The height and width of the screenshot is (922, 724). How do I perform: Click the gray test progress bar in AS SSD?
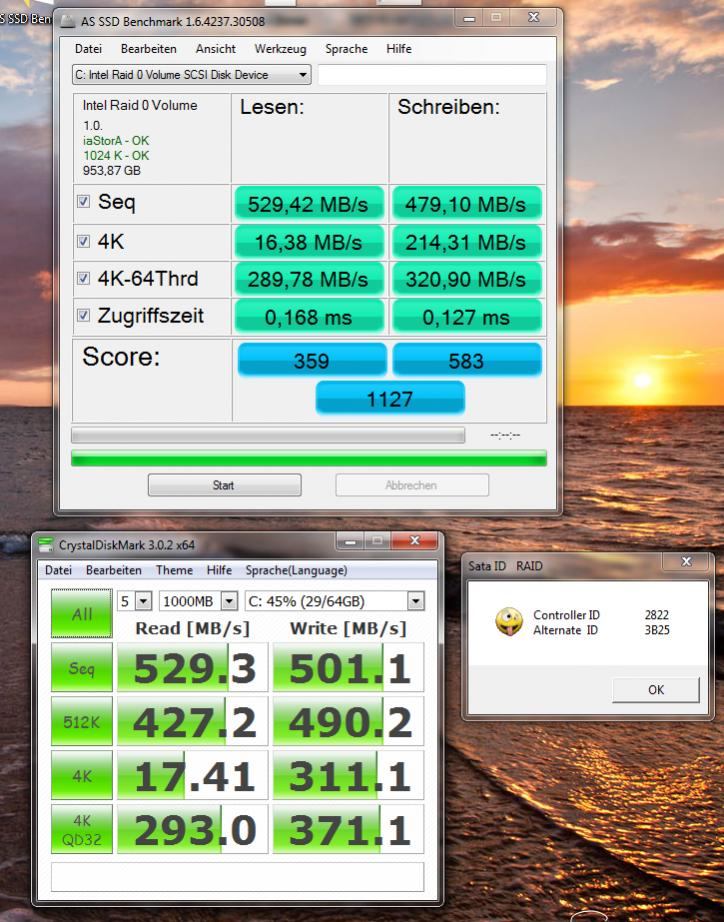click(268, 435)
